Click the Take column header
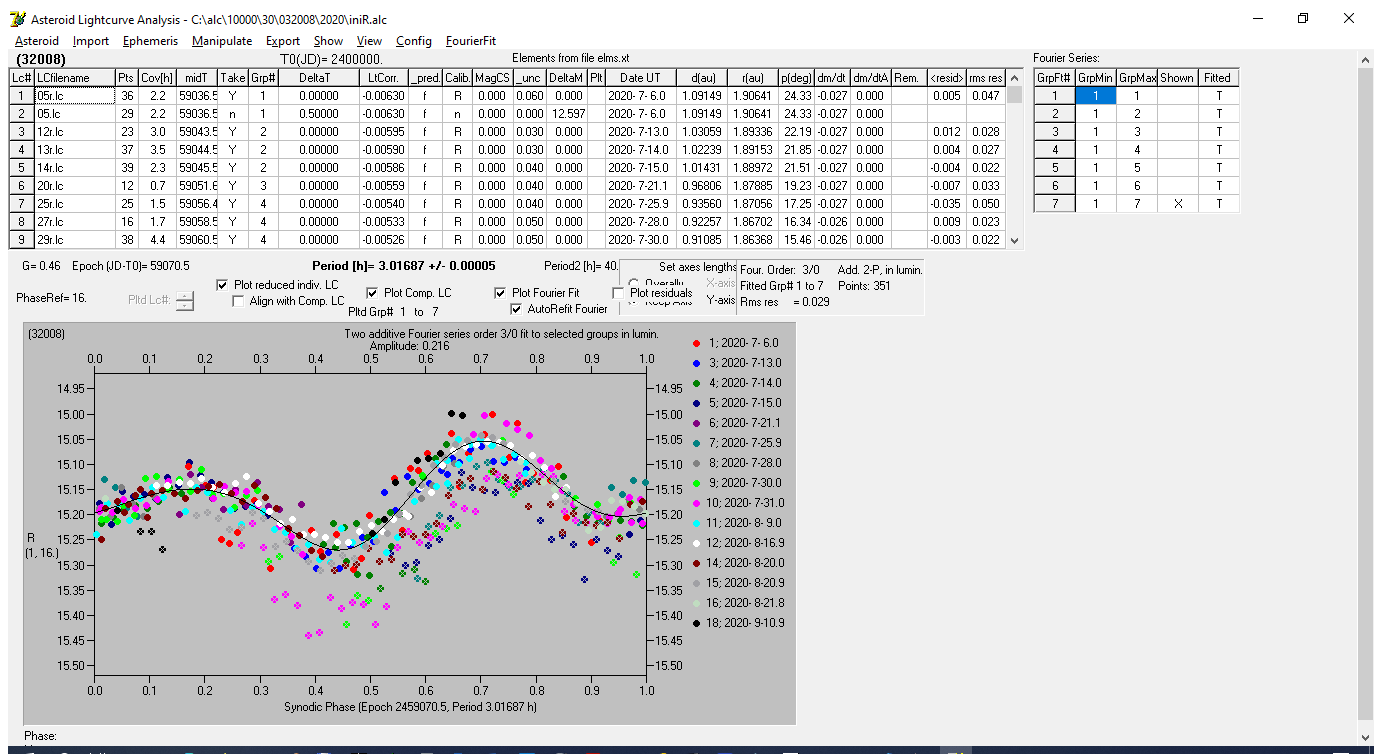Screen dimensions: 1382x754 coord(232,78)
